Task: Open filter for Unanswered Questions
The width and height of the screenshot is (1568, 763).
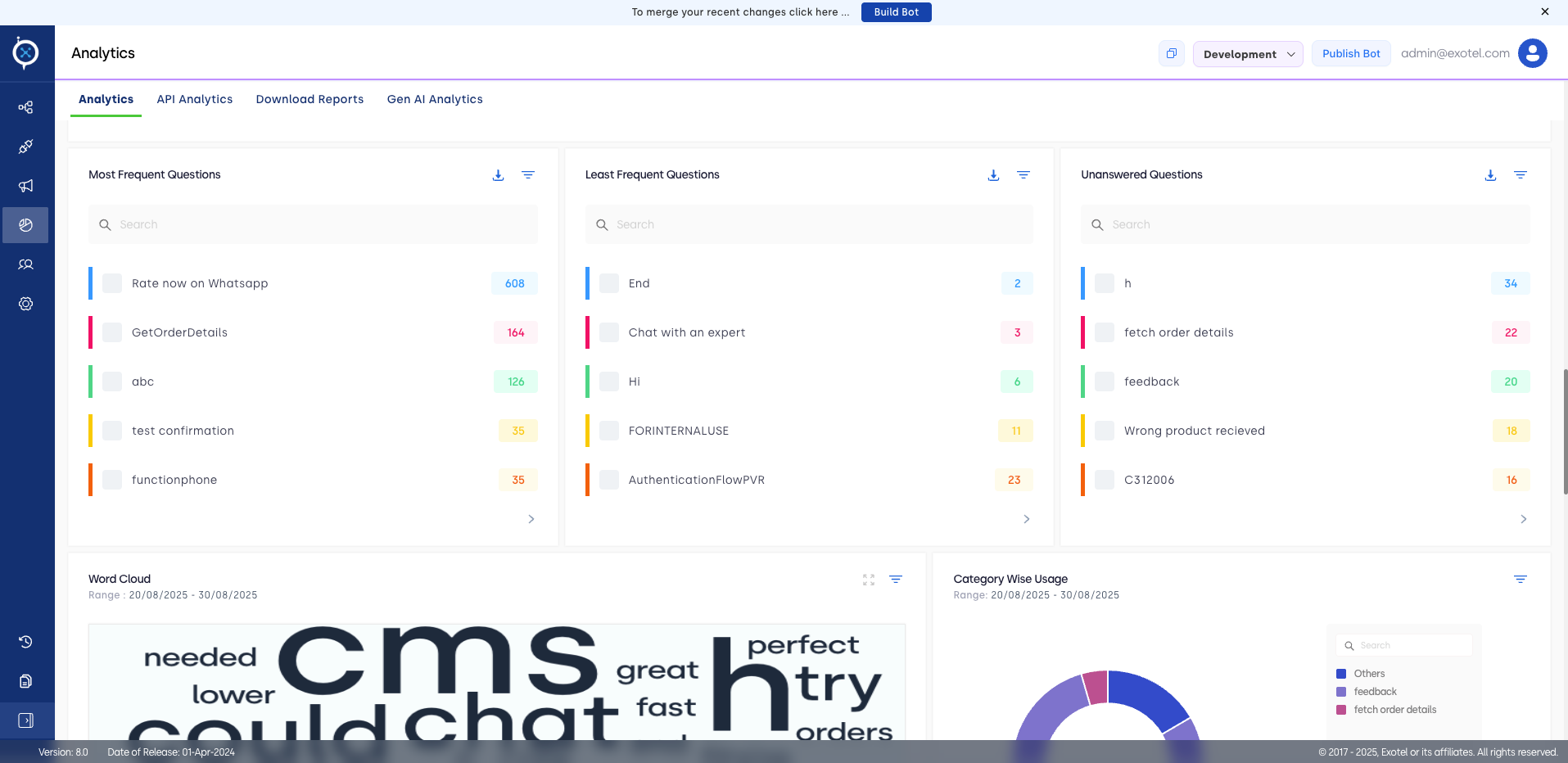Action: click(1521, 175)
